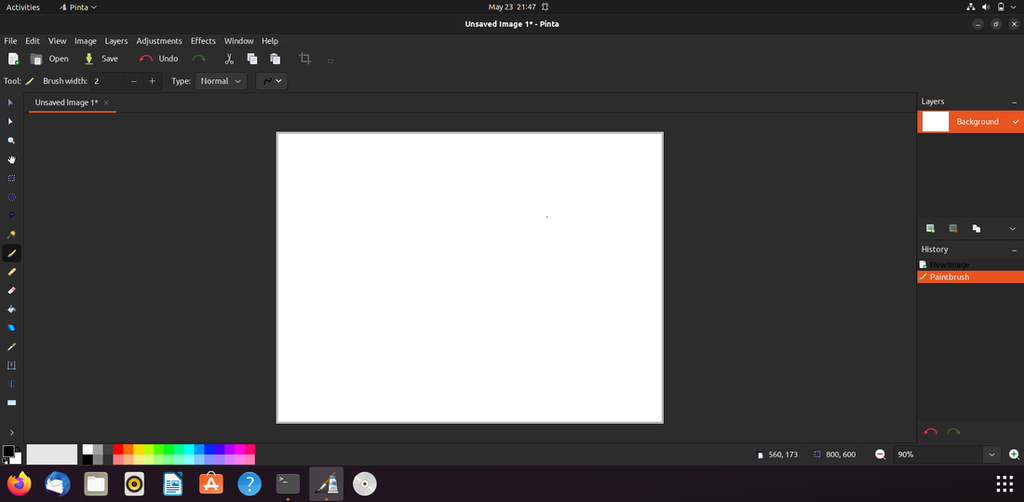Select the Pan hand tool
The height and width of the screenshot is (502, 1024).
click(11, 159)
